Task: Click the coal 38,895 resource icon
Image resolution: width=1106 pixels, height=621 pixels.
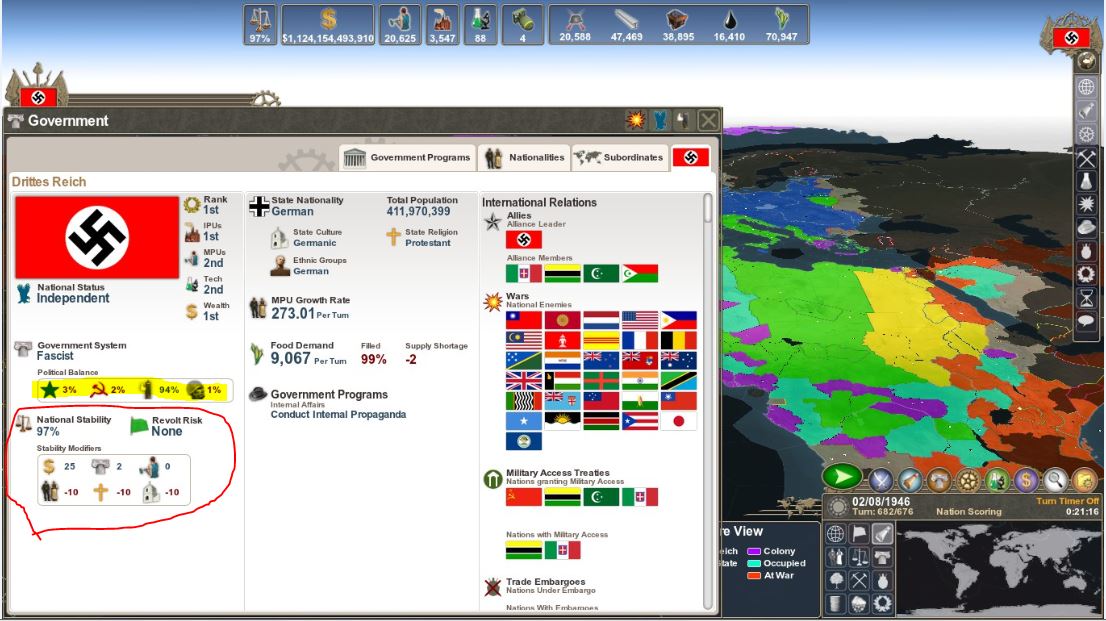Action: [678, 25]
